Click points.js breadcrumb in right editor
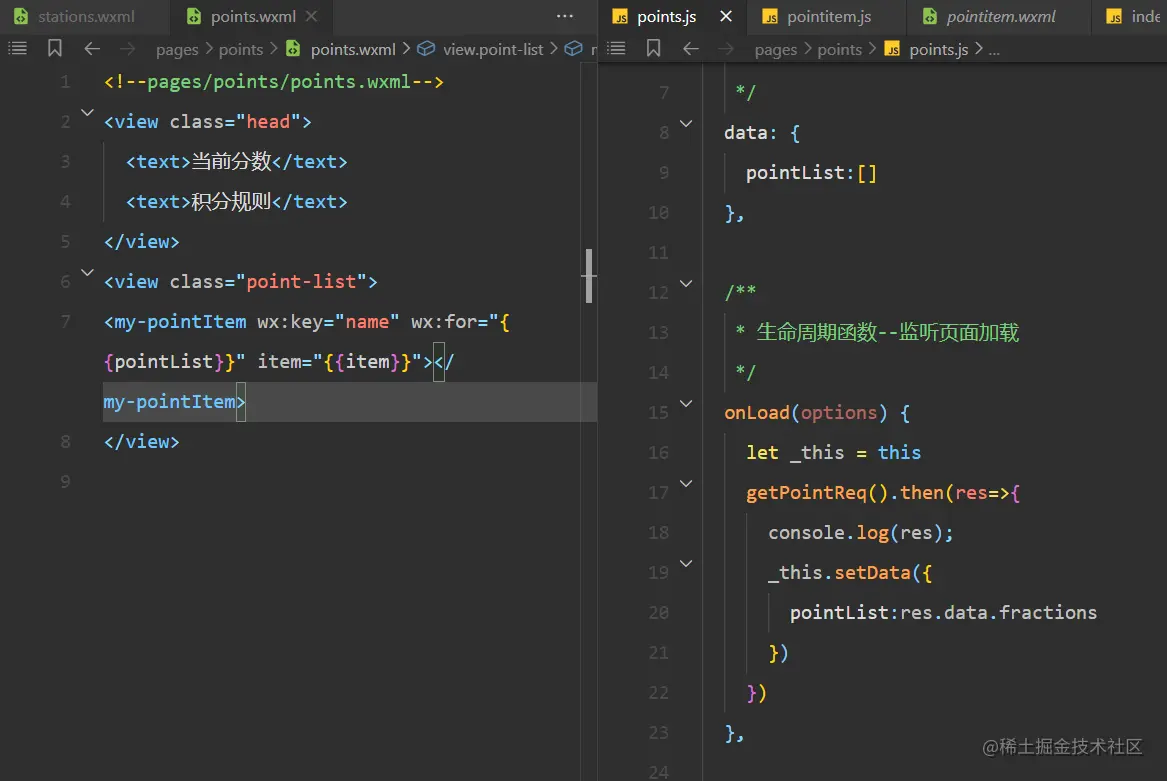 939,49
